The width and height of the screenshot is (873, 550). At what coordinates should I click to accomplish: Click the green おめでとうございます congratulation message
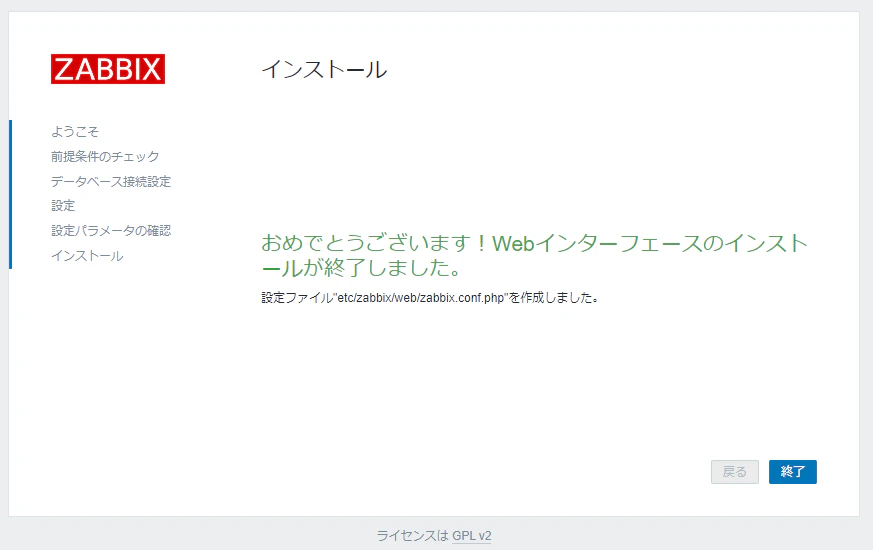pyautogui.click(x=534, y=256)
